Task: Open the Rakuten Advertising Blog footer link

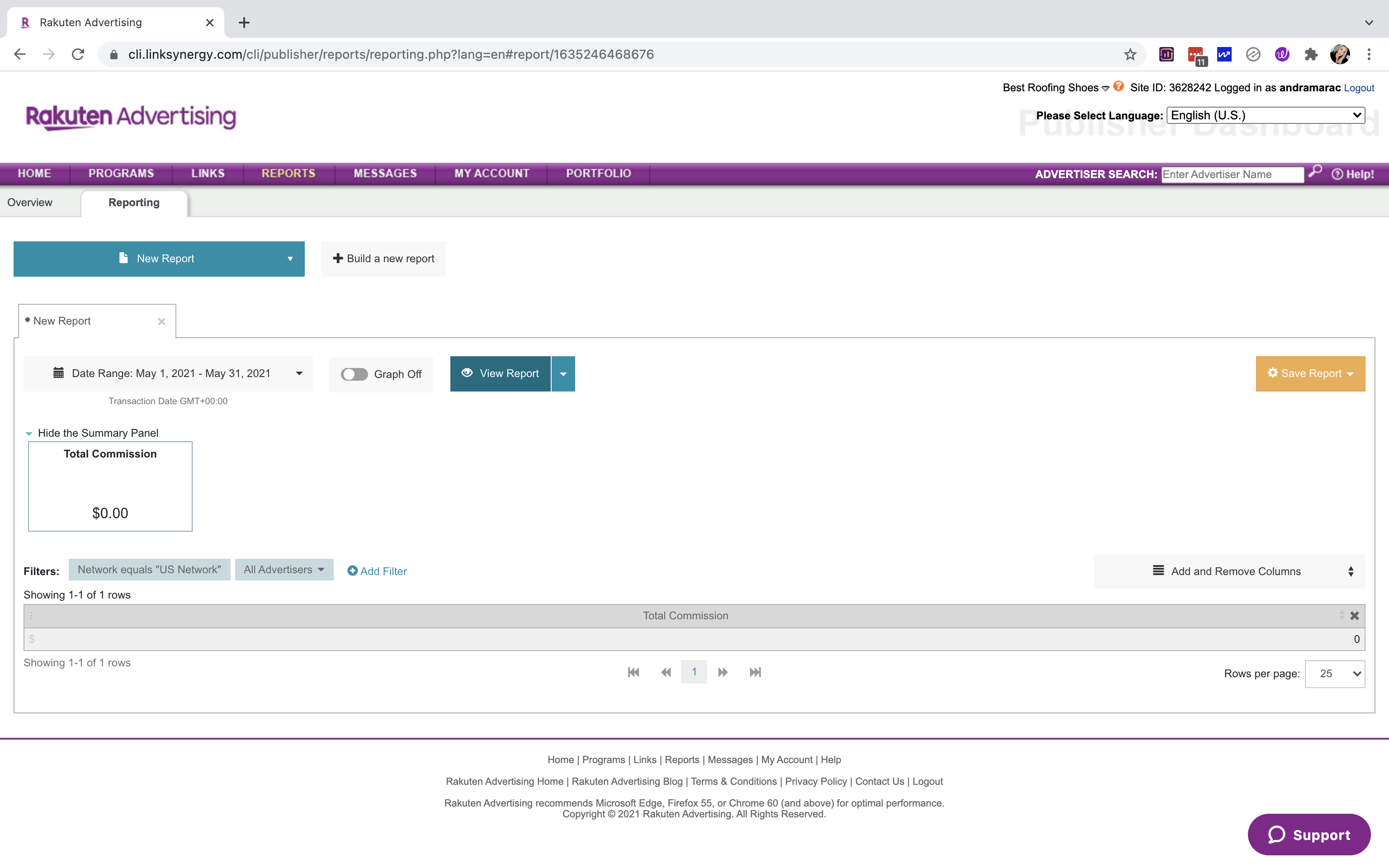Action: [627, 781]
